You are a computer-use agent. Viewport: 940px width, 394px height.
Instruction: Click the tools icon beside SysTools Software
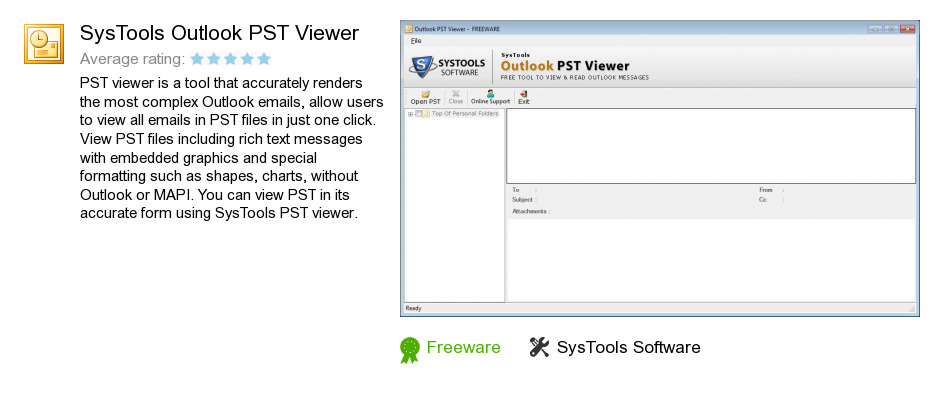click(x=540, y=347)
